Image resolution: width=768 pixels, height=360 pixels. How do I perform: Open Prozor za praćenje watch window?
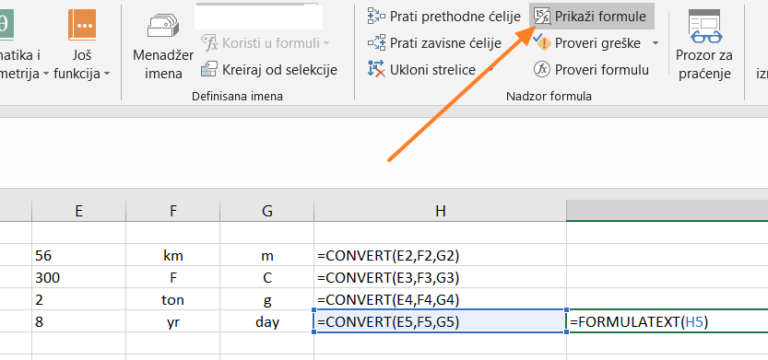pos(704,45)
